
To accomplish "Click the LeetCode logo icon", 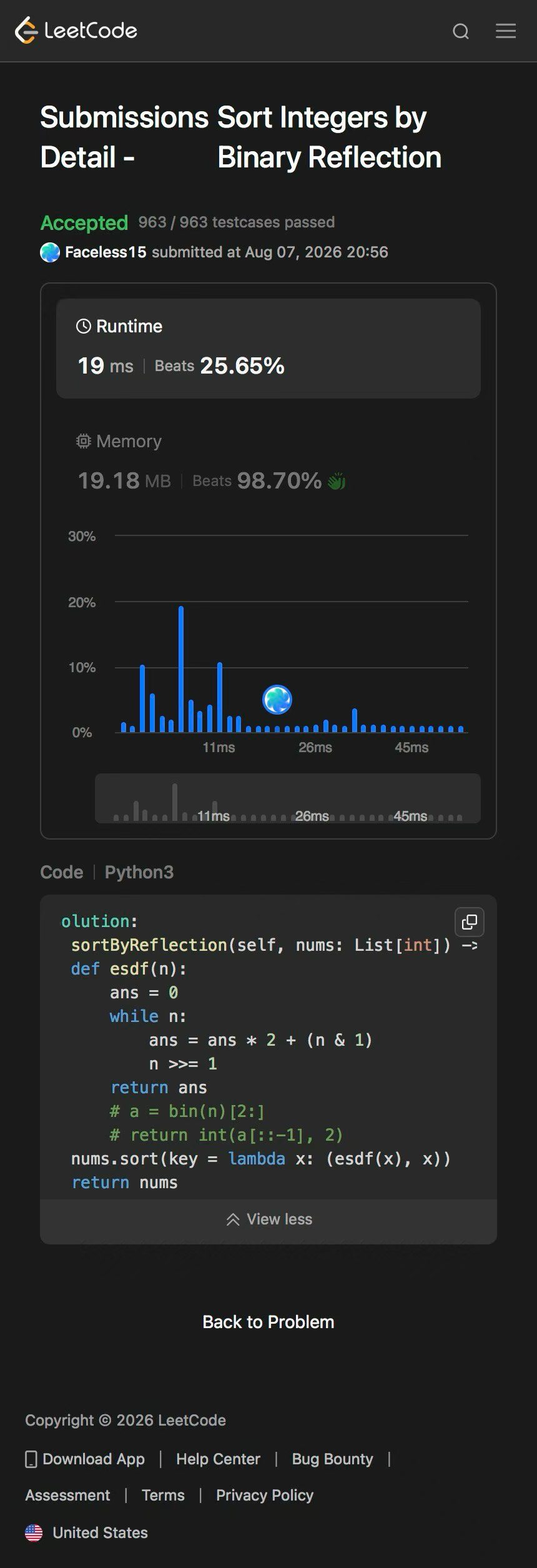I will [x=26, y=31].
